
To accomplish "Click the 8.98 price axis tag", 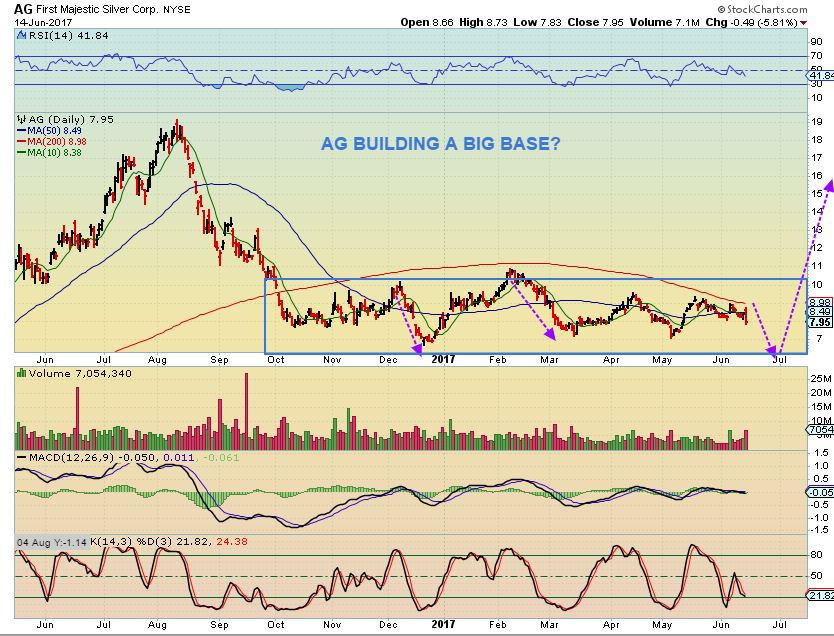I will tap(820, 302).
